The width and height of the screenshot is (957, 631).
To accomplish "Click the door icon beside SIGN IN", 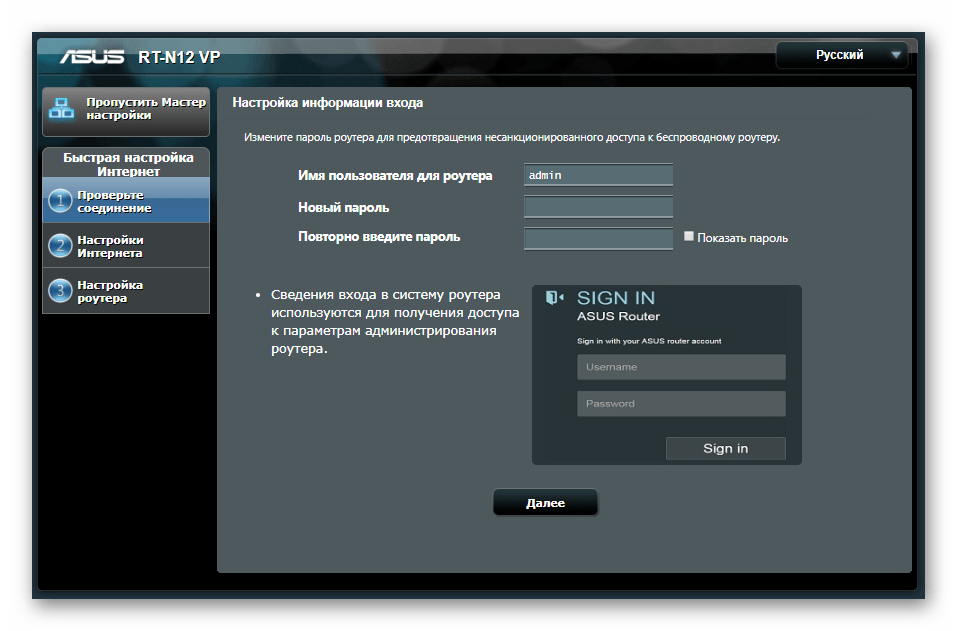I will [554, 298].
